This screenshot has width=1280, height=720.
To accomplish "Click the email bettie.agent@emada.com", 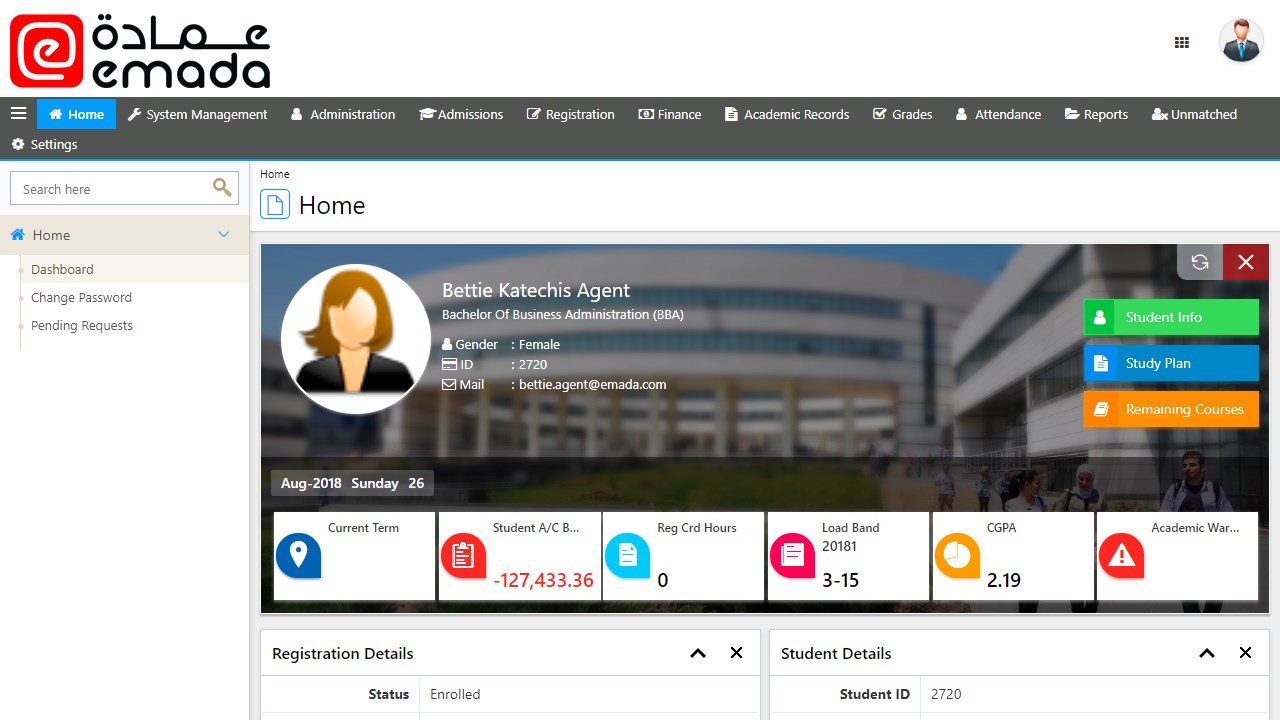I will pyautogui.click(x=592, y=384).
